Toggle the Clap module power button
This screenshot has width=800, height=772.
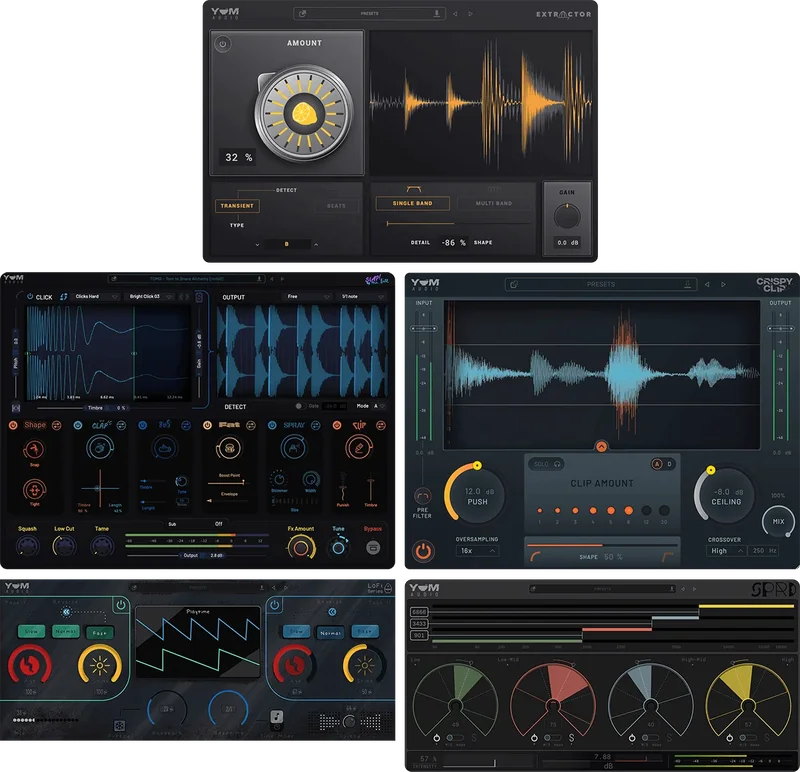78,425
